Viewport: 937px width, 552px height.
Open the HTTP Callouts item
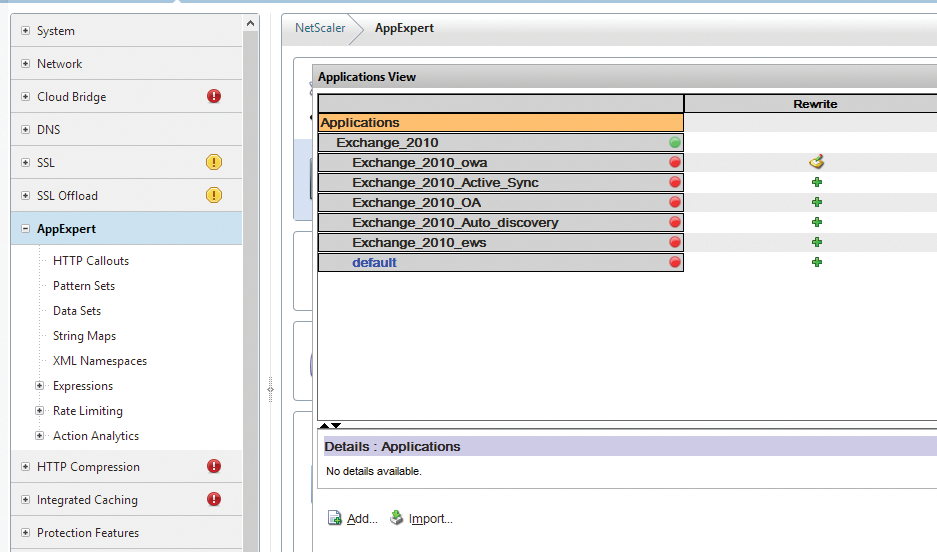click(91, 261)
